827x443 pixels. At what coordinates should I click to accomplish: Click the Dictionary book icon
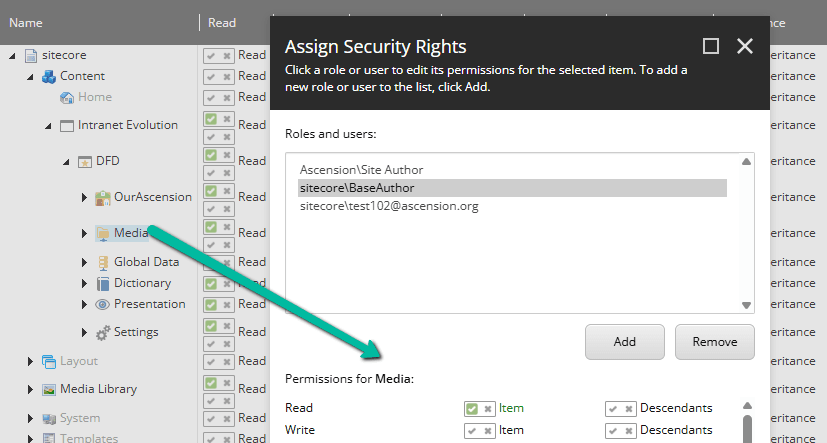[103, 284]
